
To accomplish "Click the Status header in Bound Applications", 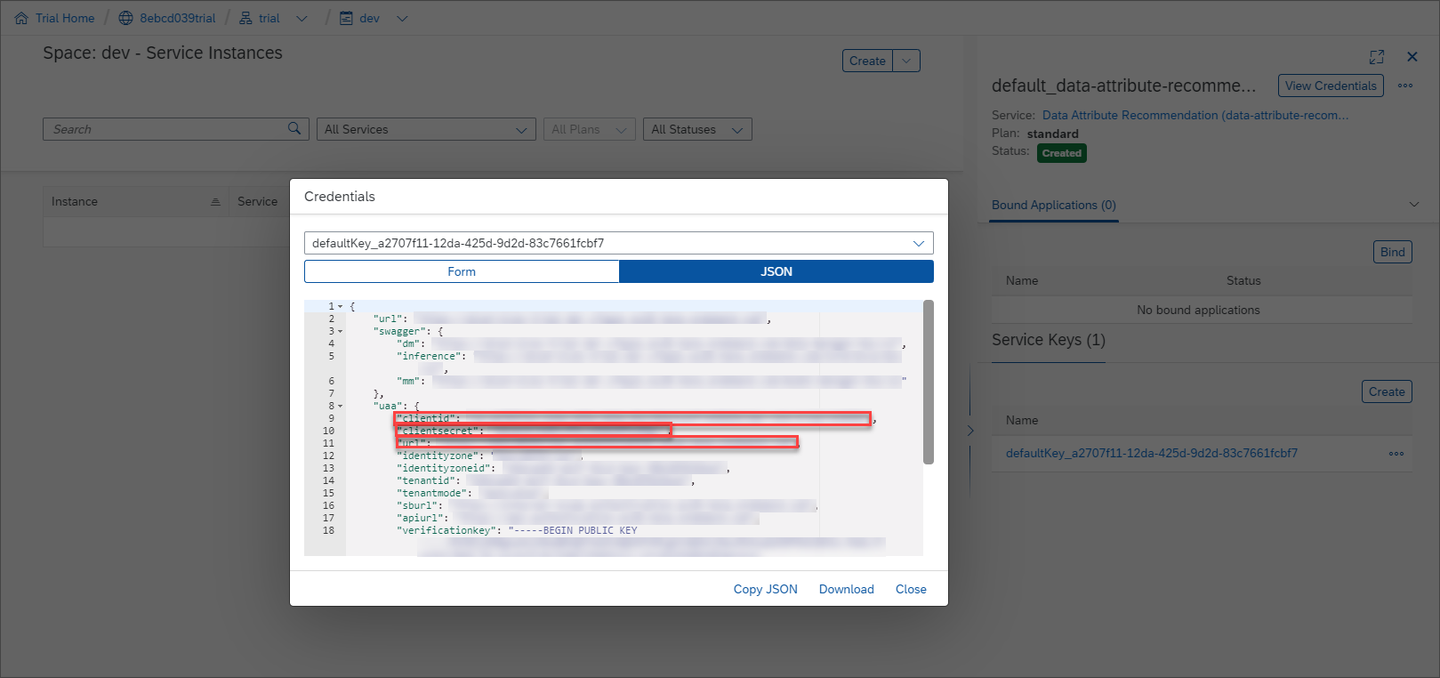I will pyautogui.click(x=1244, y=281).
